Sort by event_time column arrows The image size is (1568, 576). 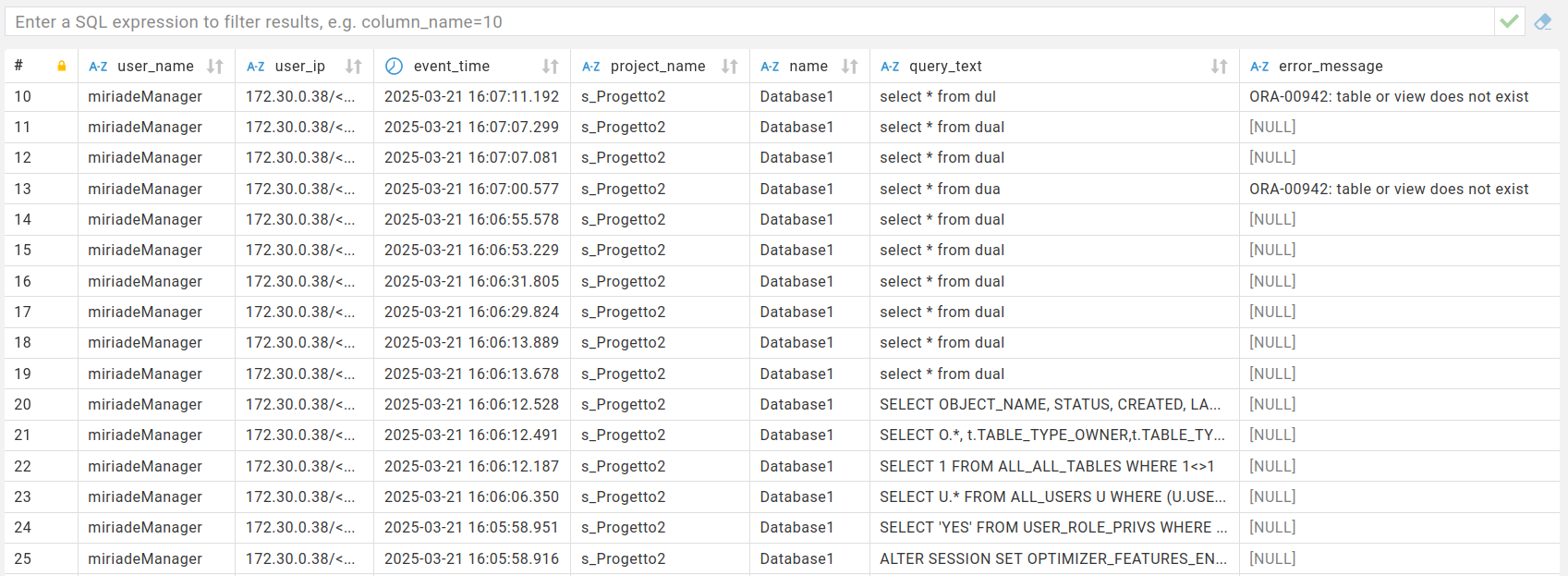point(551,67)
